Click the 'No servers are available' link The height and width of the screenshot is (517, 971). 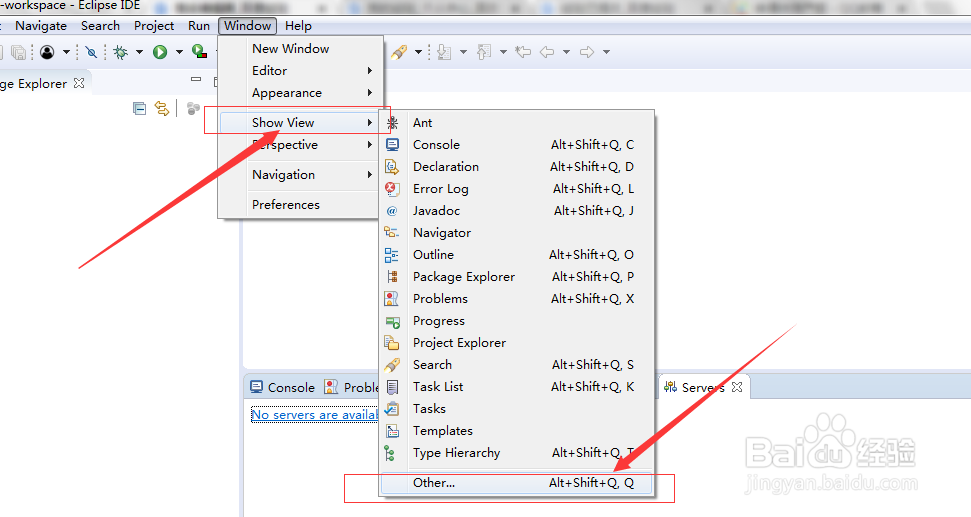point(314,414)
